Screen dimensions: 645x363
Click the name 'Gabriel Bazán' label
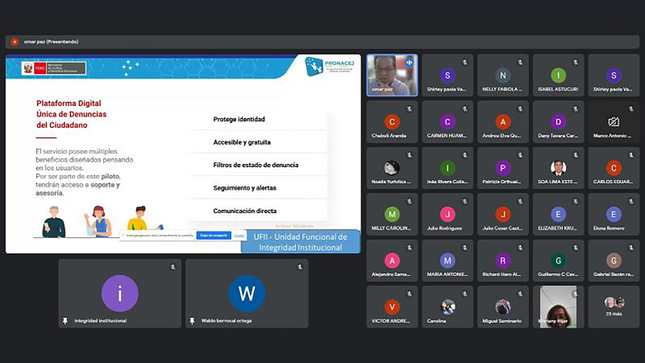pyautogui.click(x=613, y=274)
